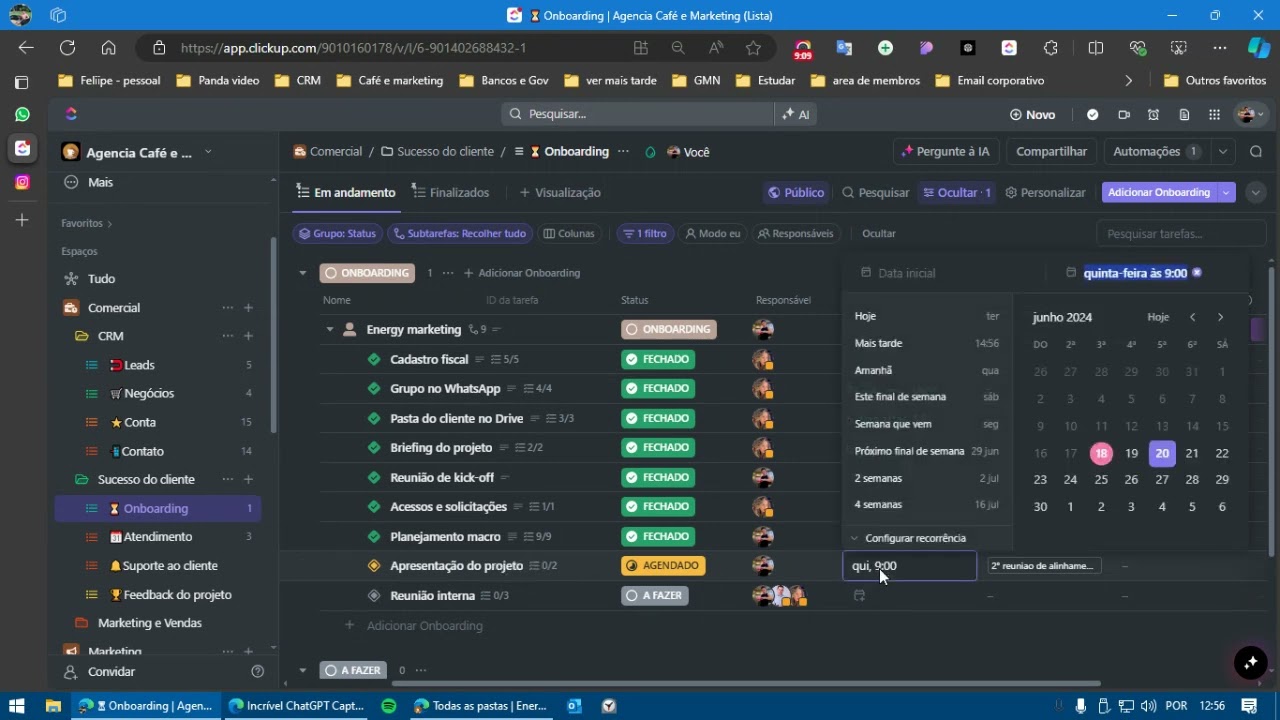Clear the quinta-feira às 9:00 due date
The width and height of the screenshot is (1280, 720).
(1197, 273)
